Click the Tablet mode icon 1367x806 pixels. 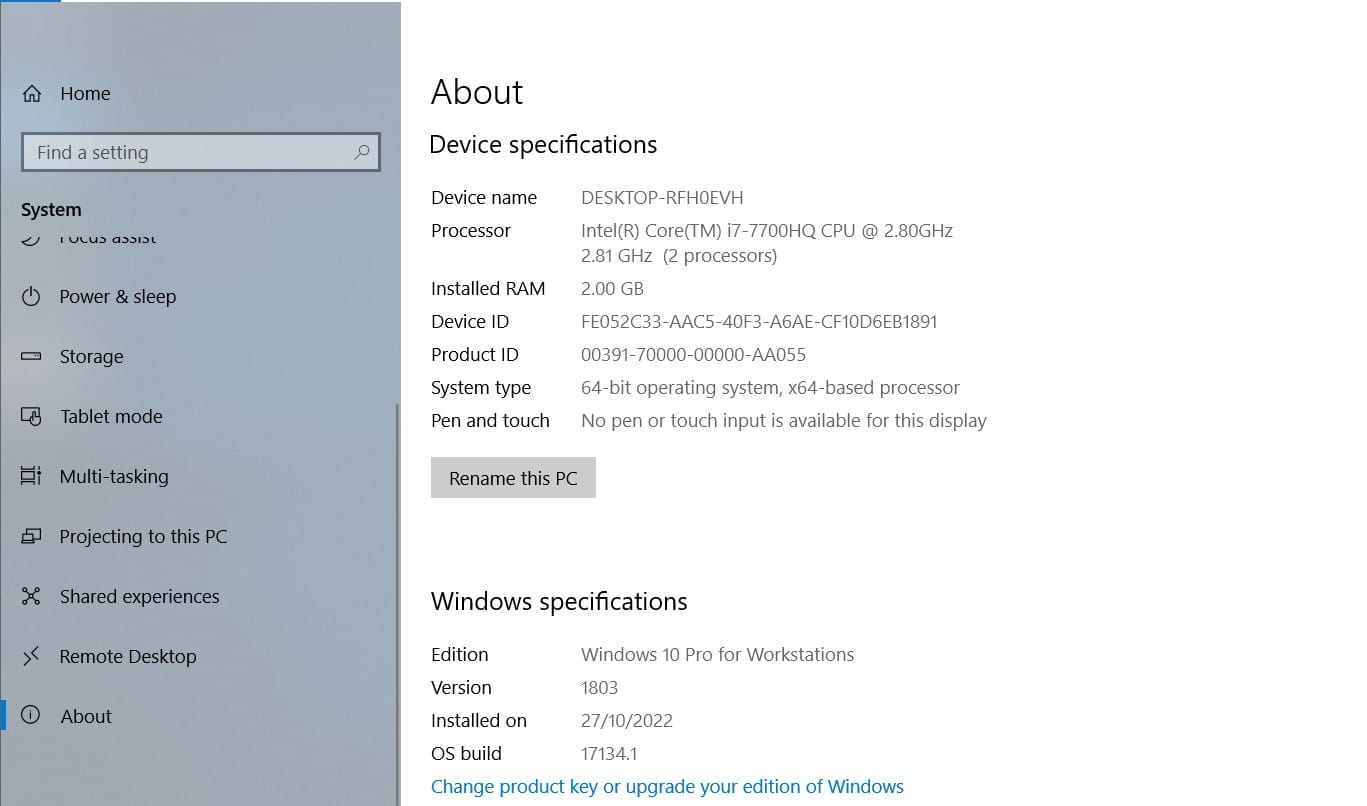pyautogui.click(x=31, y=416)
